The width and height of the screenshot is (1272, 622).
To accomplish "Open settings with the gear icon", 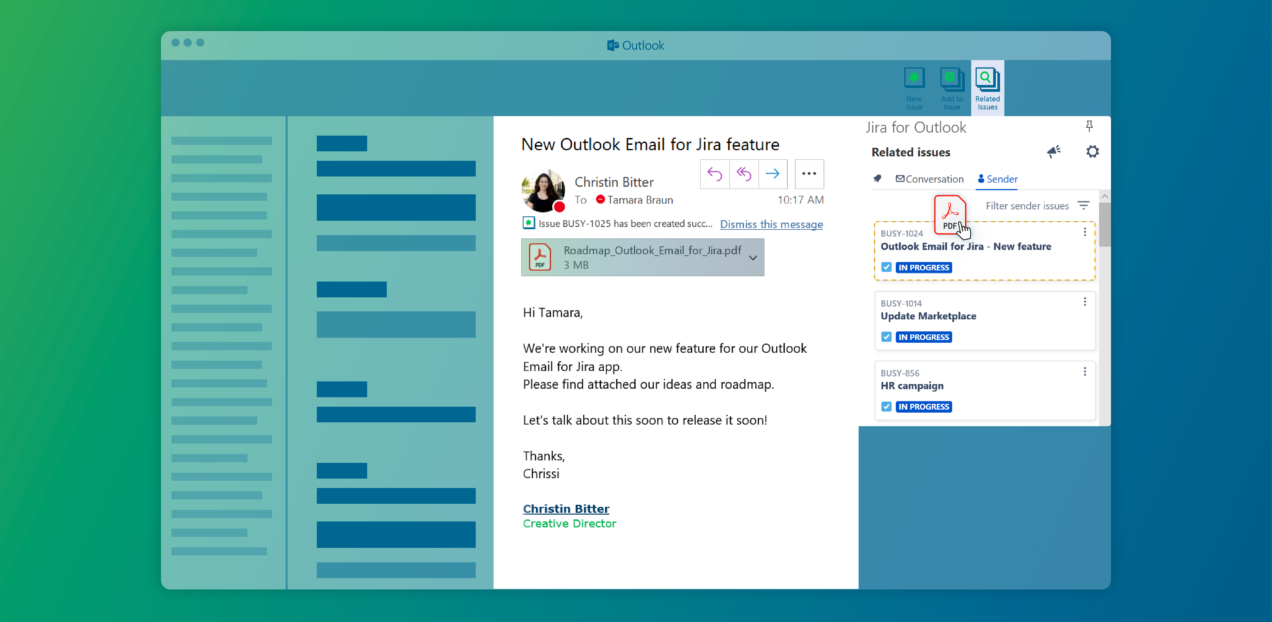I will (1092, 151).
